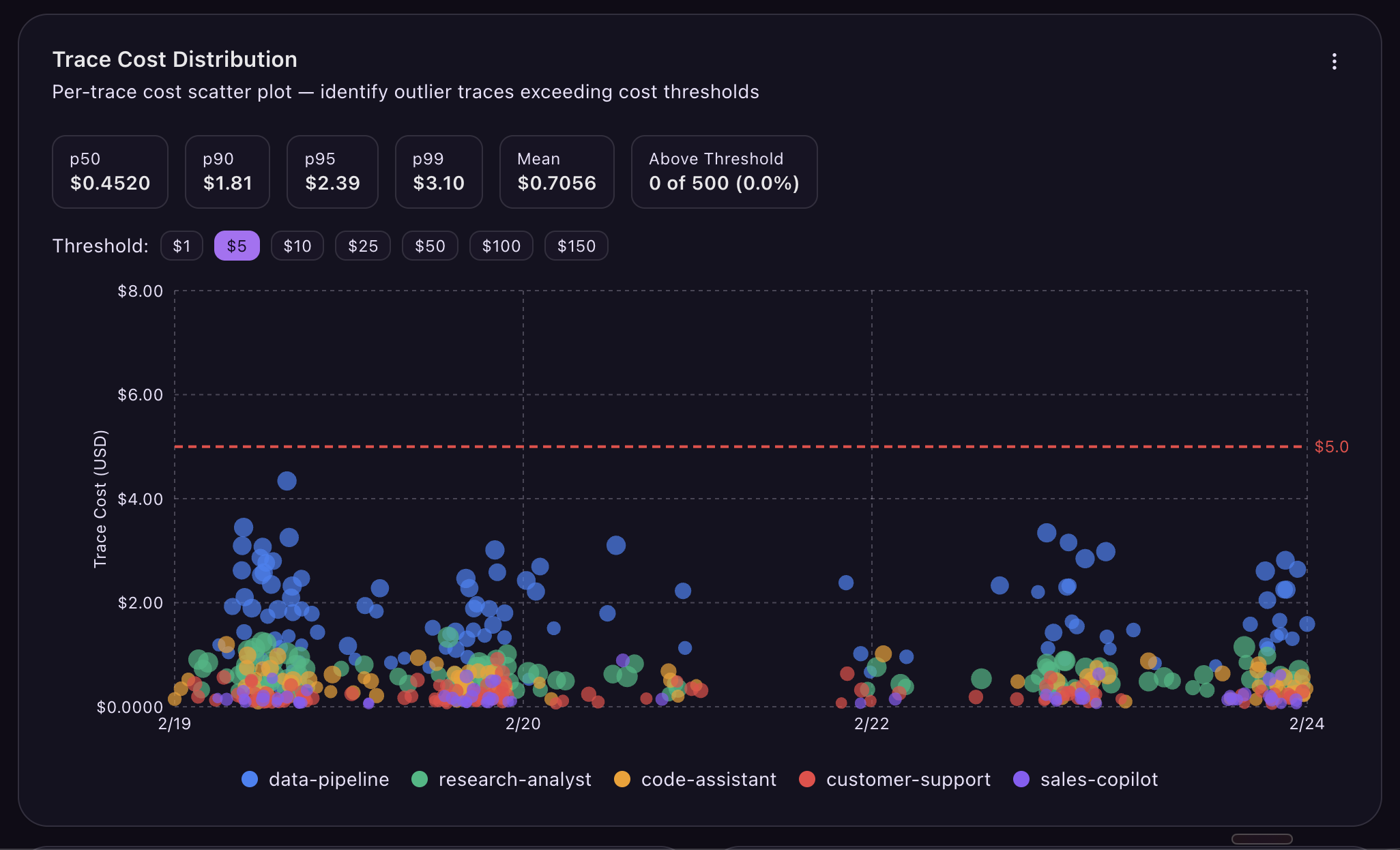Screen dimensions: 1400x850
Task: Set the cost threshold to $100
Action: pyautogui.click(x=501, y=246)
